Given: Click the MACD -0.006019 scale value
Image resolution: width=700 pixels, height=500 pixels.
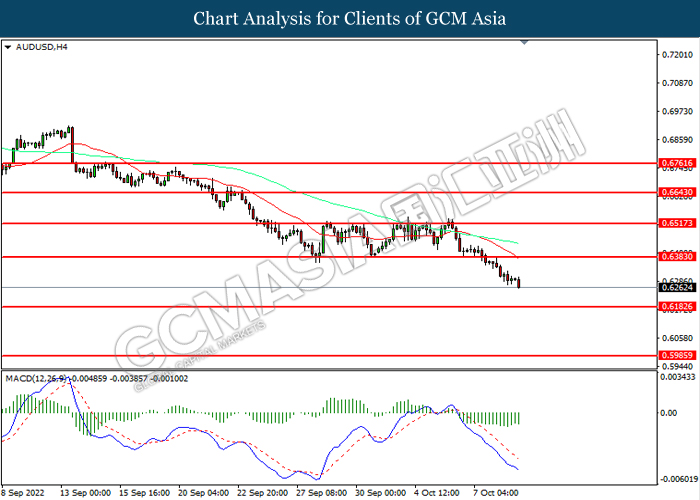Looking at the screenshot, I should (679, 479).
